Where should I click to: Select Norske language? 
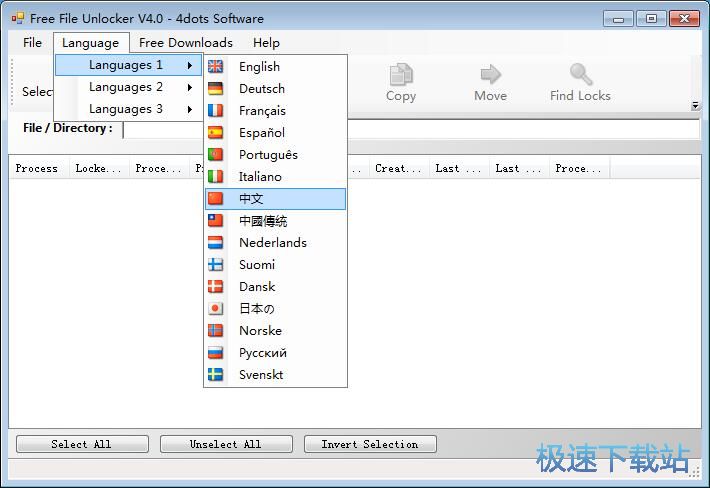click(x=275, y=330)
